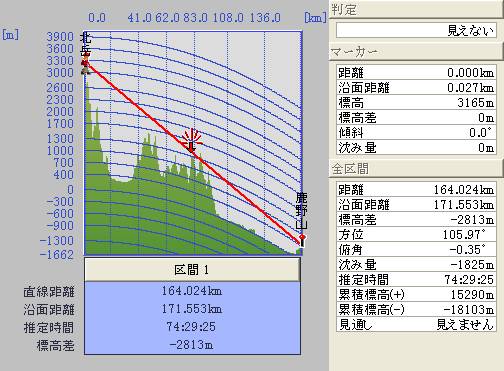The height and width of the screenshot is (371, 504).
Task: Click the 直線距離 164.024km cell
Action: (x=192, y=291)
